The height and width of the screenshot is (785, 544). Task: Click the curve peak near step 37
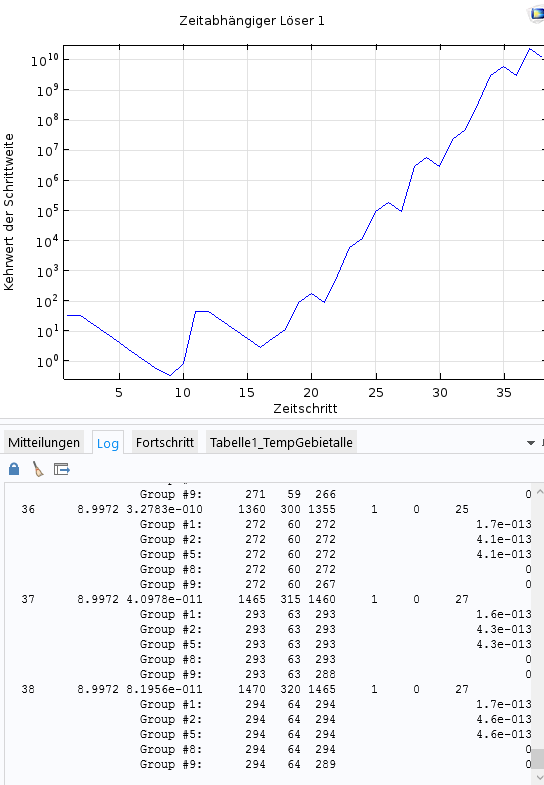pyautogui.click(x=529, y=49)
